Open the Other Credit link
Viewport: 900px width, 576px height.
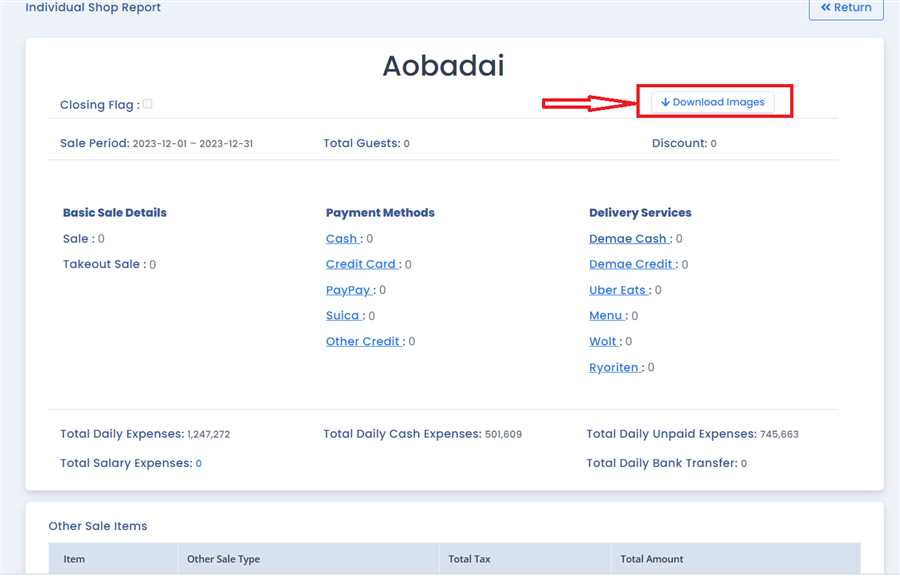click(x=364, y=342)
